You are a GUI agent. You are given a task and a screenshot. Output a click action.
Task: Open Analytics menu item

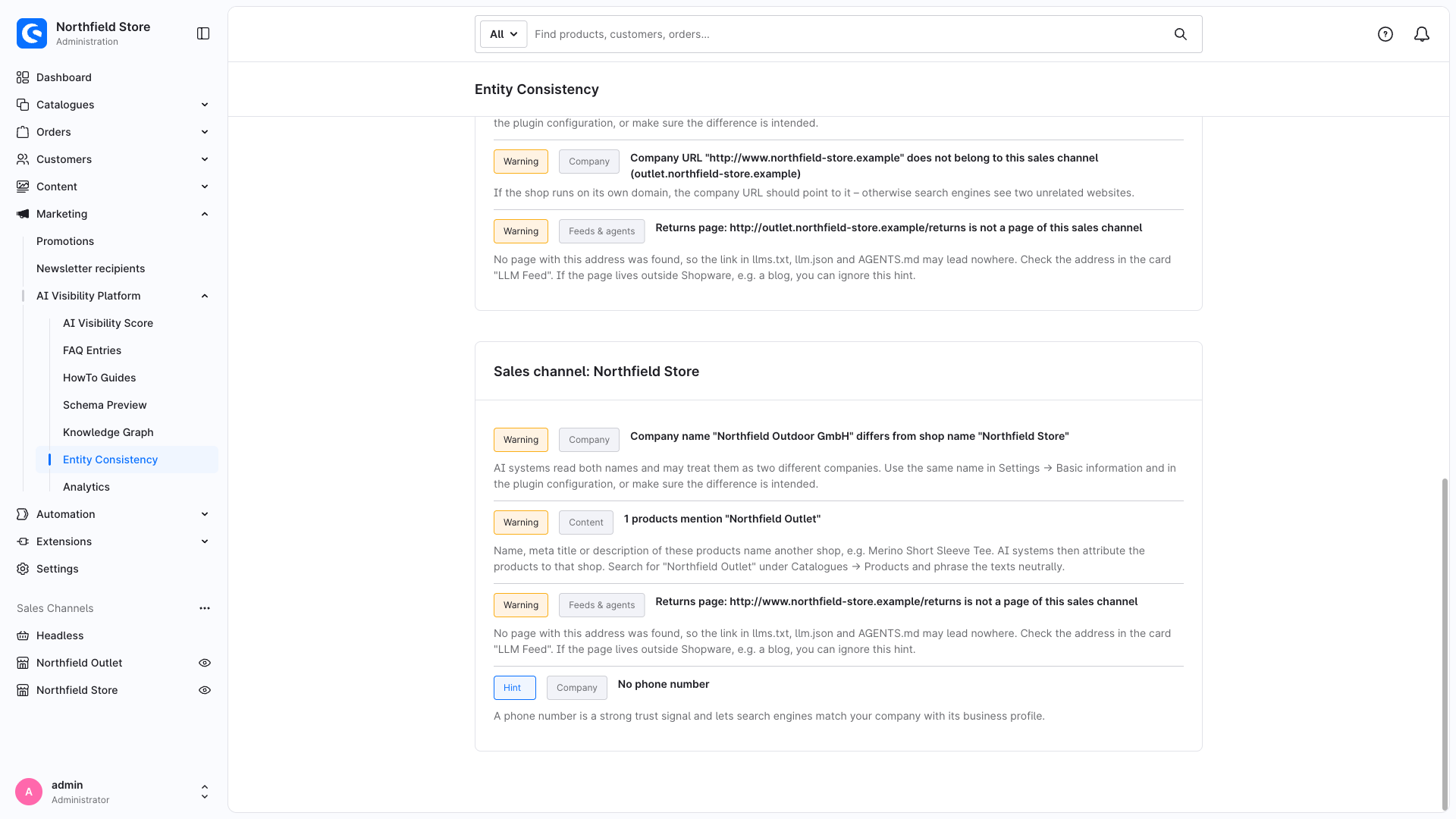click(86, 487)
